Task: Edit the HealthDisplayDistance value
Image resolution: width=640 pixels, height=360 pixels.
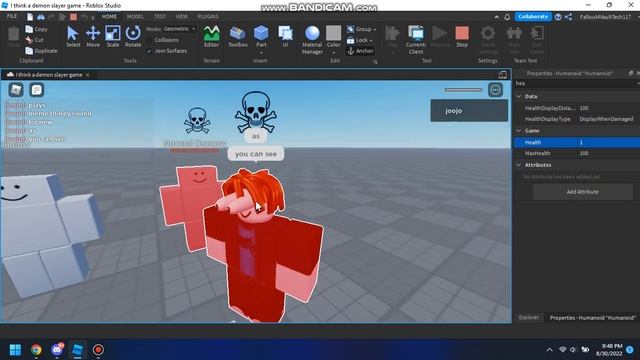Action: coord(608,108)
